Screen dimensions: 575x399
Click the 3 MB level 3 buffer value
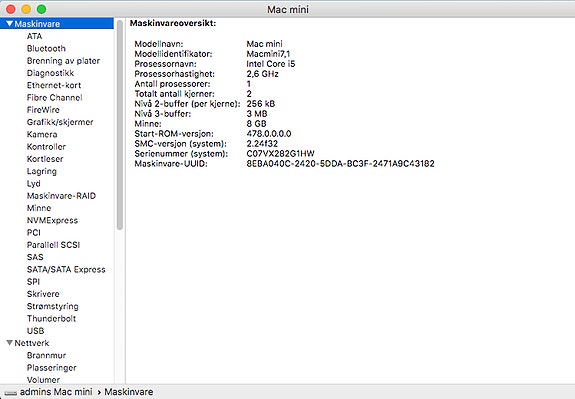[257, 114]
